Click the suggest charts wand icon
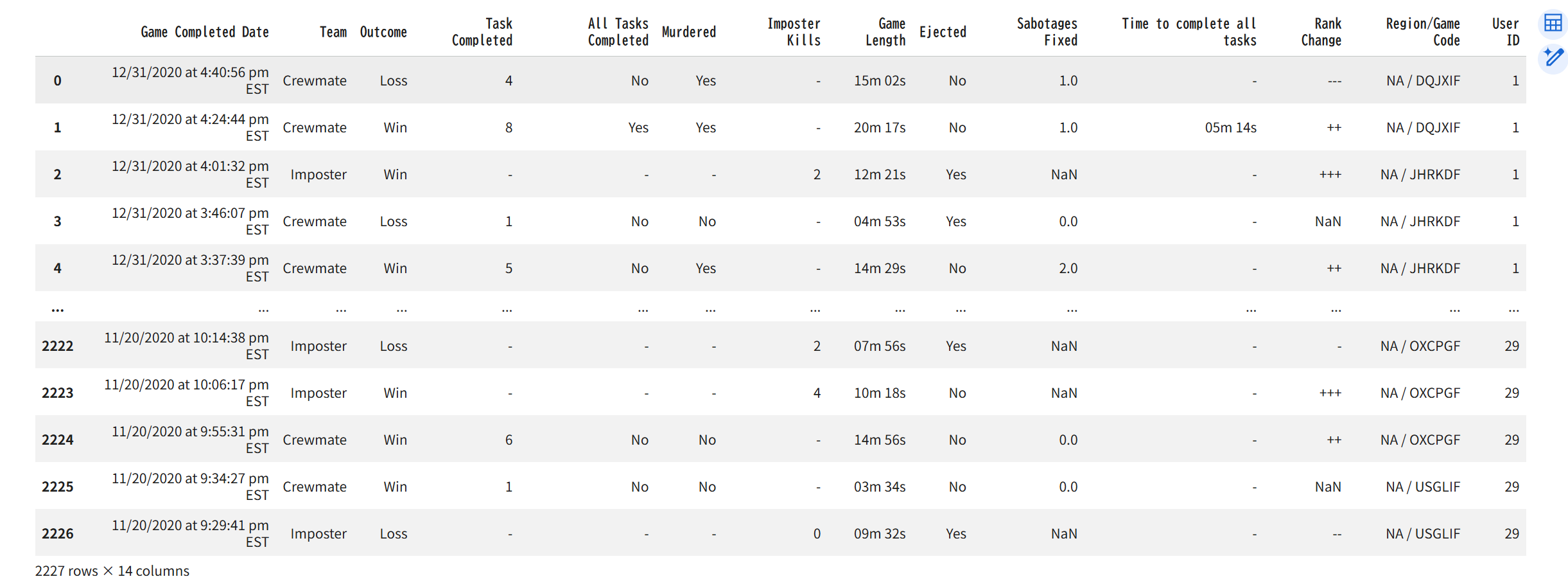 [x=1553, y=58]
